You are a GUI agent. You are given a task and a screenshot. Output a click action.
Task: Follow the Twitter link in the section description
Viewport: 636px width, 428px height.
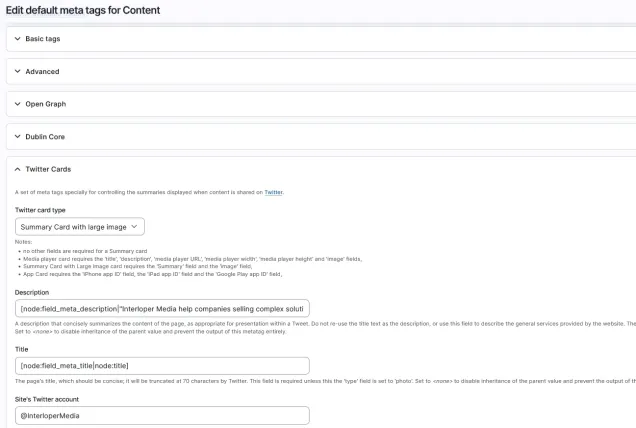(x=273, y=191)
